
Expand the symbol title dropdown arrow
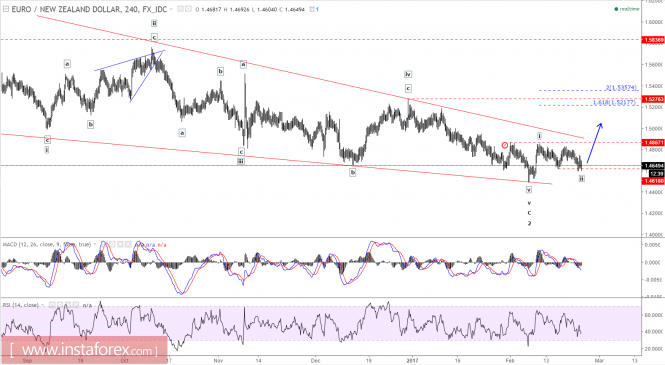click(171, 9)
